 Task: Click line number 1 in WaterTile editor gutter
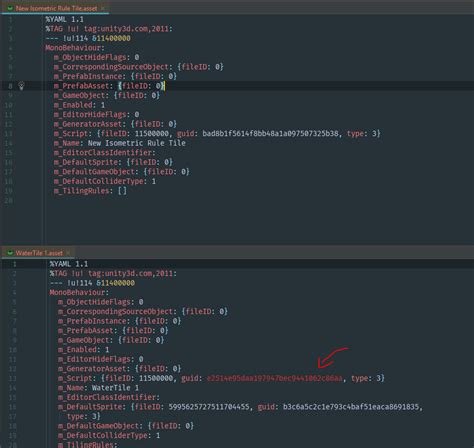14,264
